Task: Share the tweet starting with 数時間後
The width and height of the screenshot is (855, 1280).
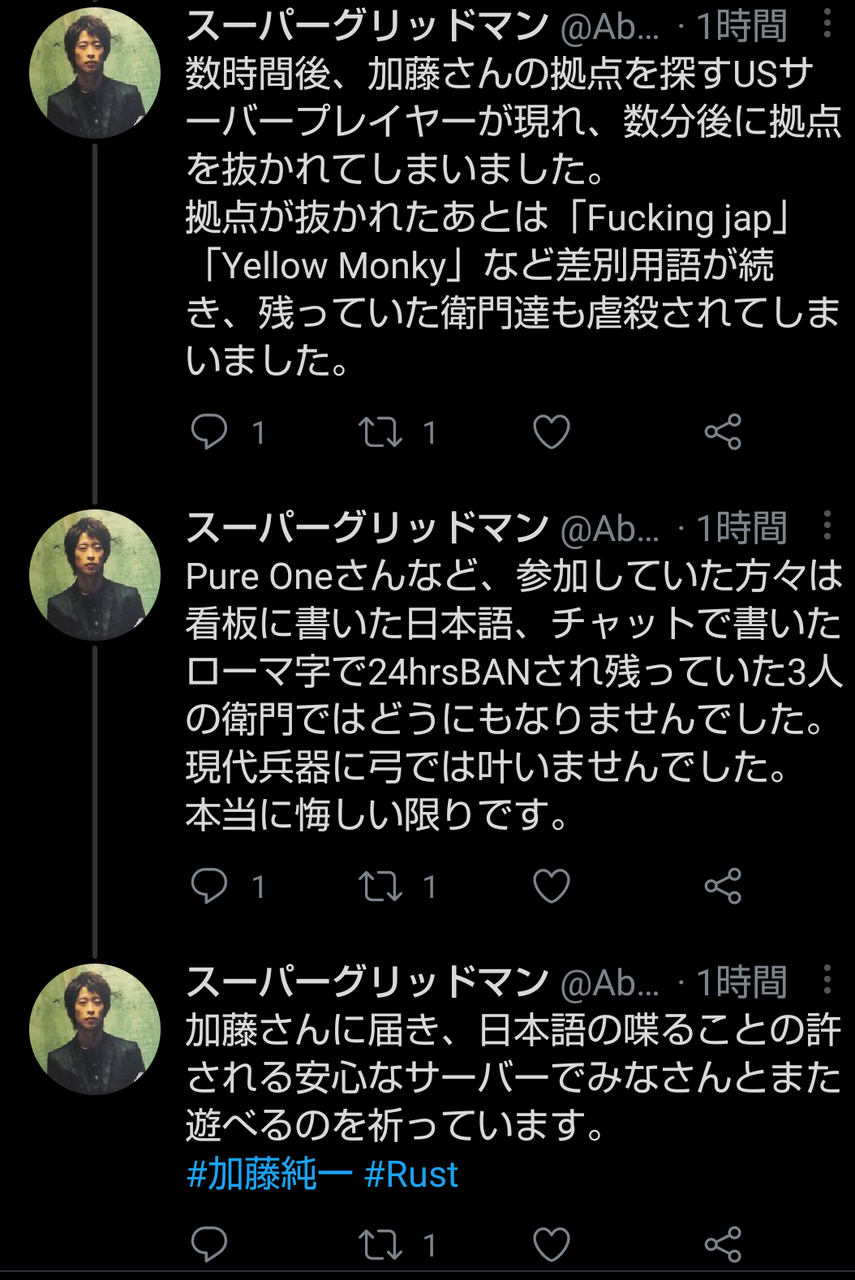Action: coord(722,432)
